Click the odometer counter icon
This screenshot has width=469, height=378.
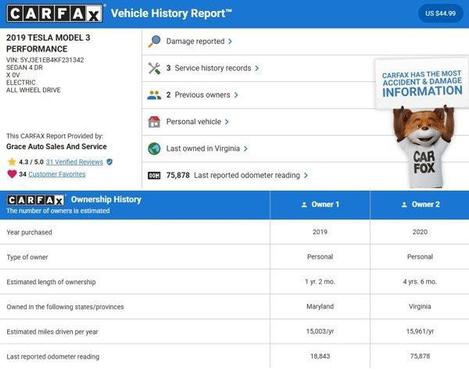point(154,175)
